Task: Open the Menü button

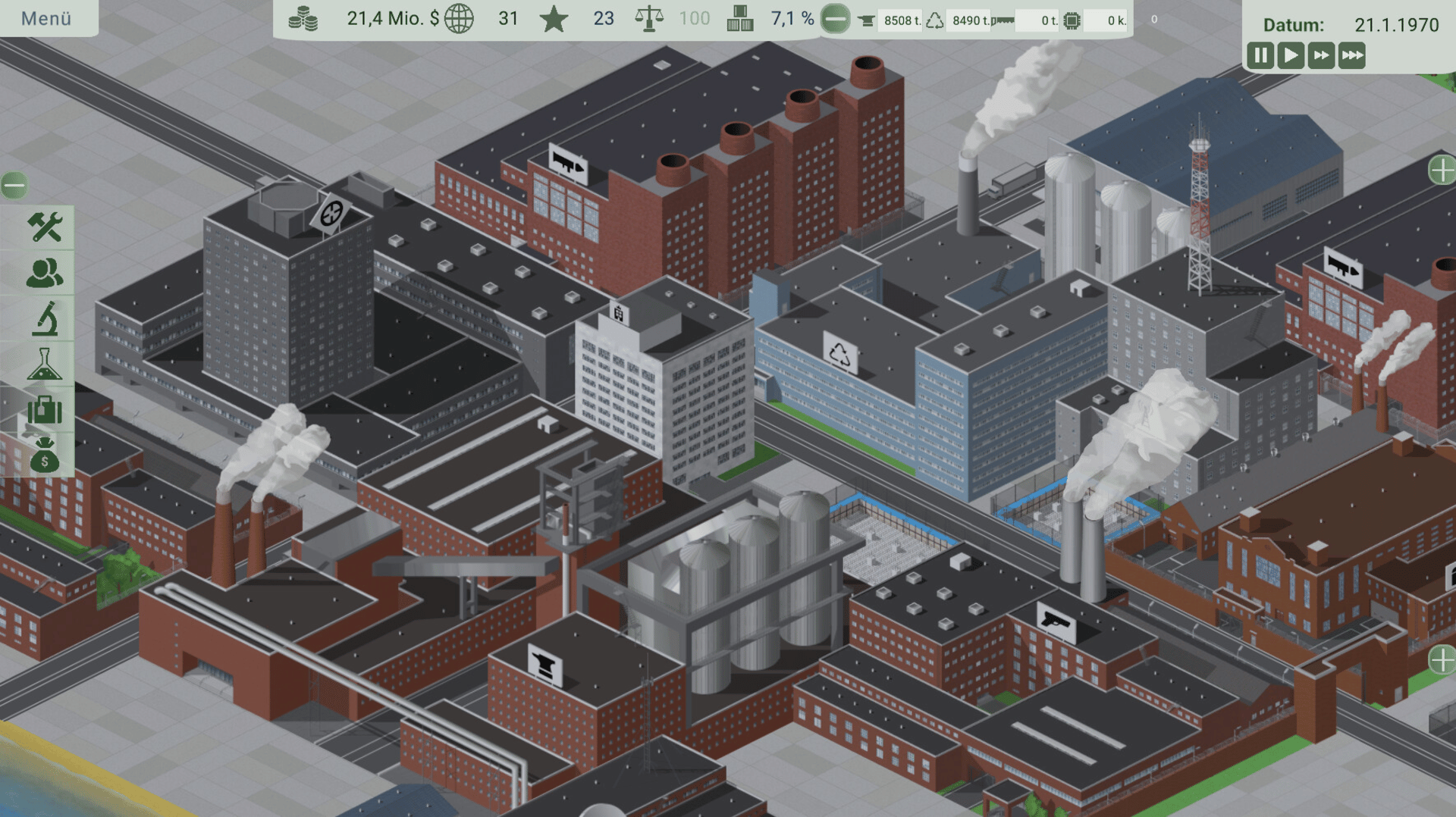Action: tap(46, 18)
